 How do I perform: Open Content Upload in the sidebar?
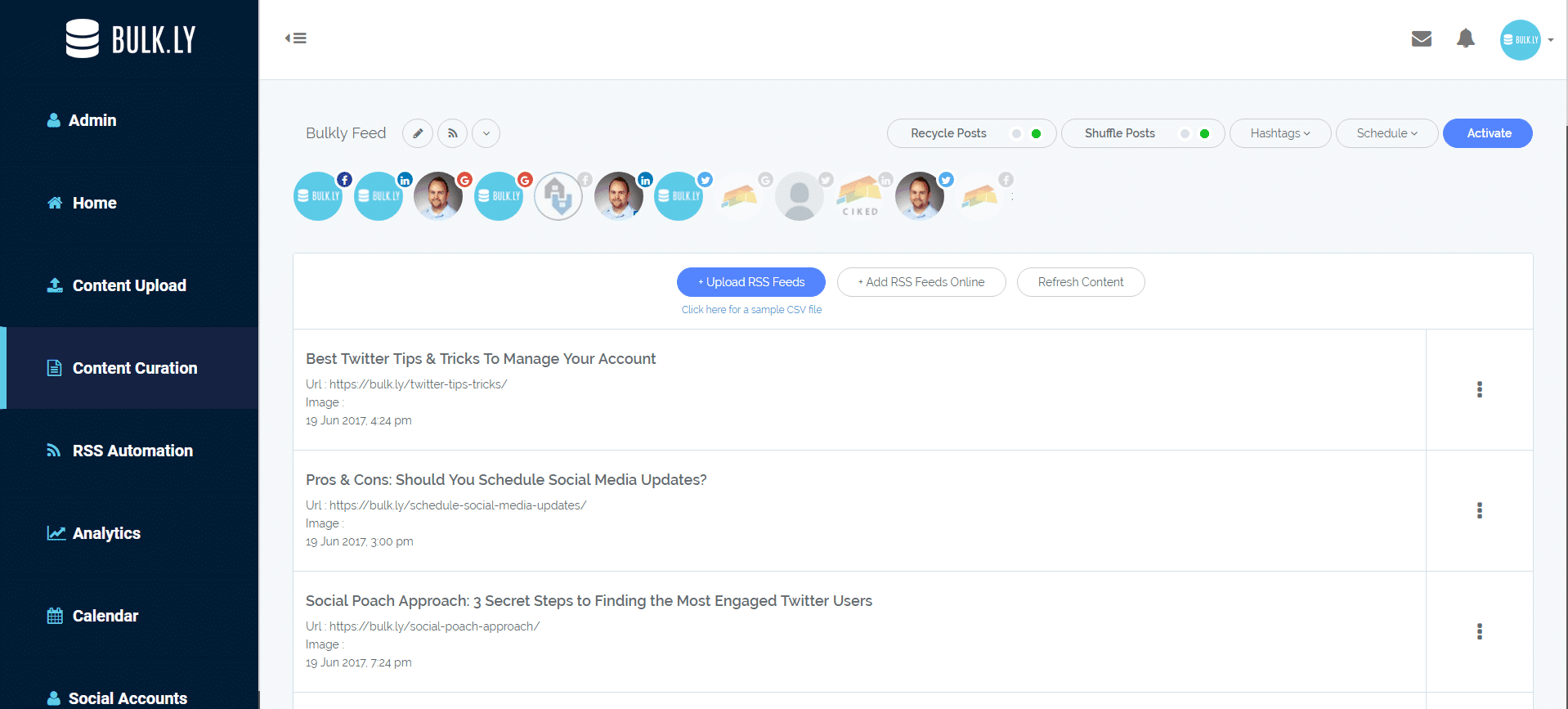(129, 285)
